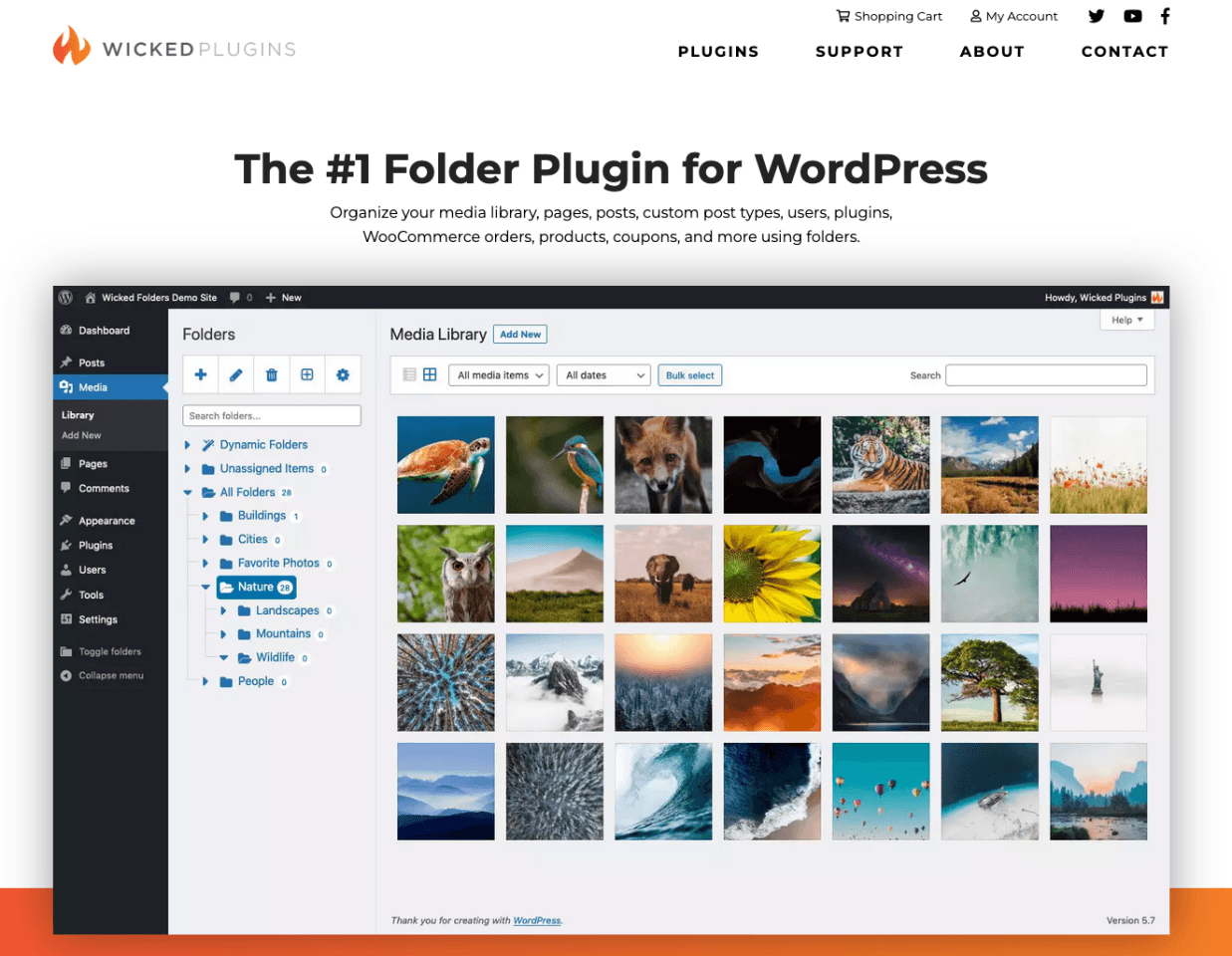Switch to grid view in Media Library
This screenshot has width=1232, height=956.
(x=430, y=375)
